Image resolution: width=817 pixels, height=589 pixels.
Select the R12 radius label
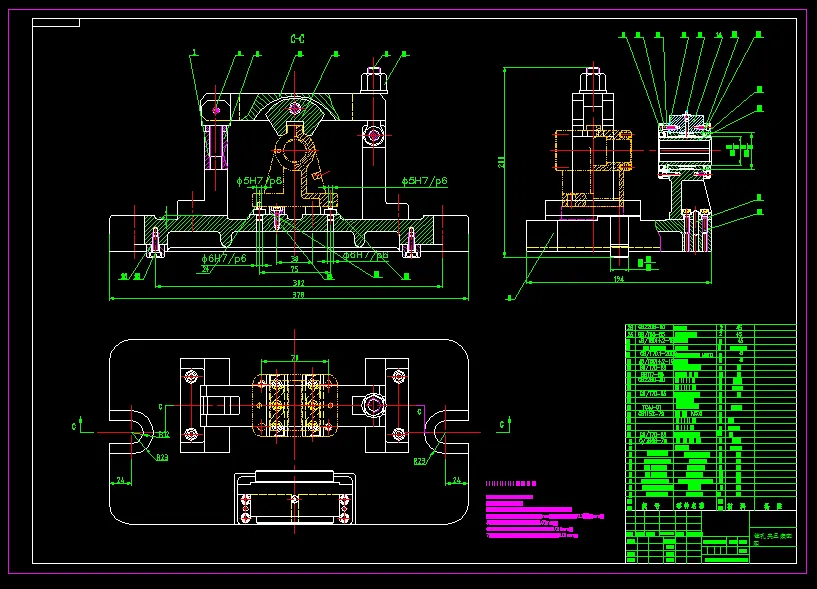point(164,434)
